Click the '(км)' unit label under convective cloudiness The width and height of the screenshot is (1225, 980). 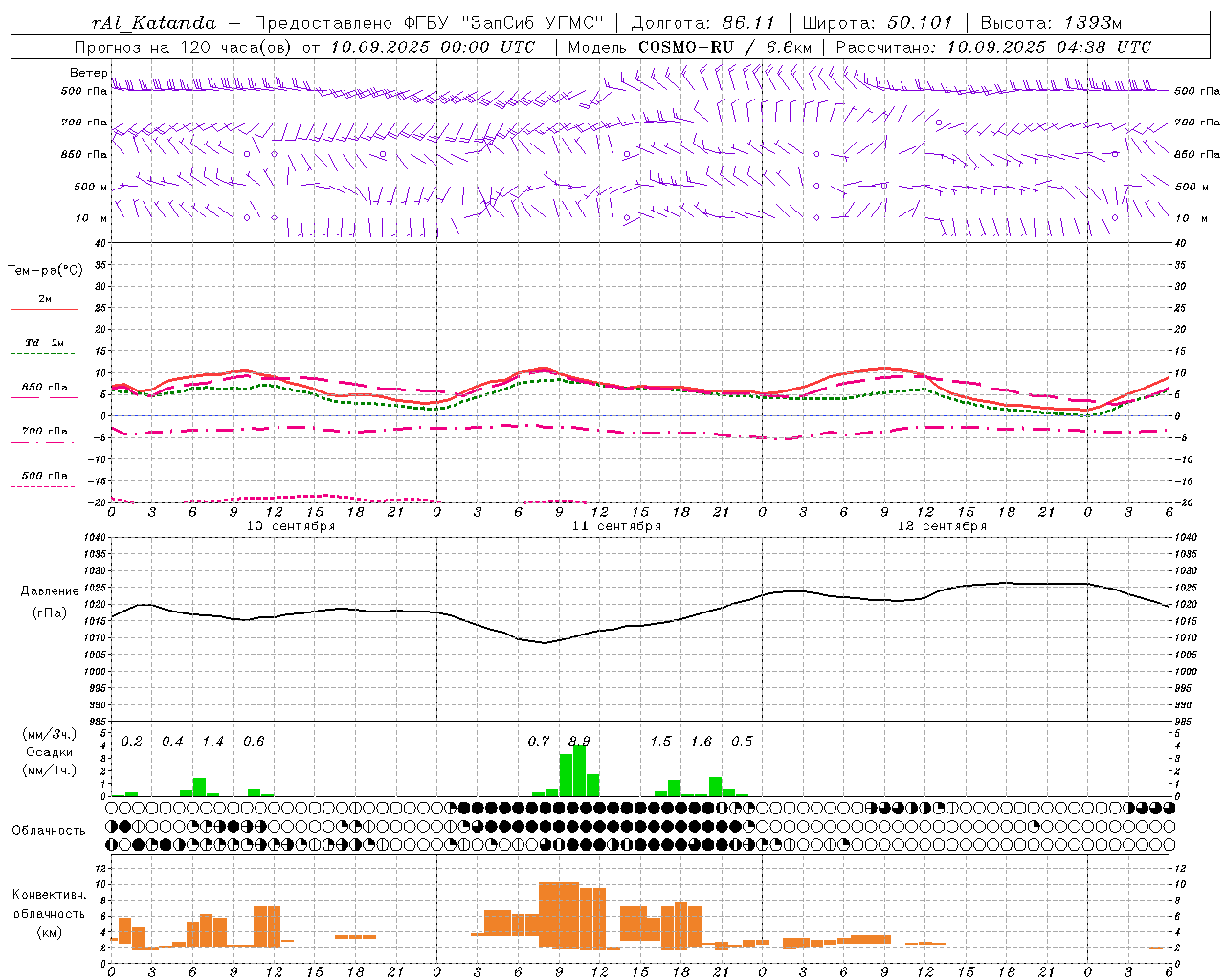point(49,932)
